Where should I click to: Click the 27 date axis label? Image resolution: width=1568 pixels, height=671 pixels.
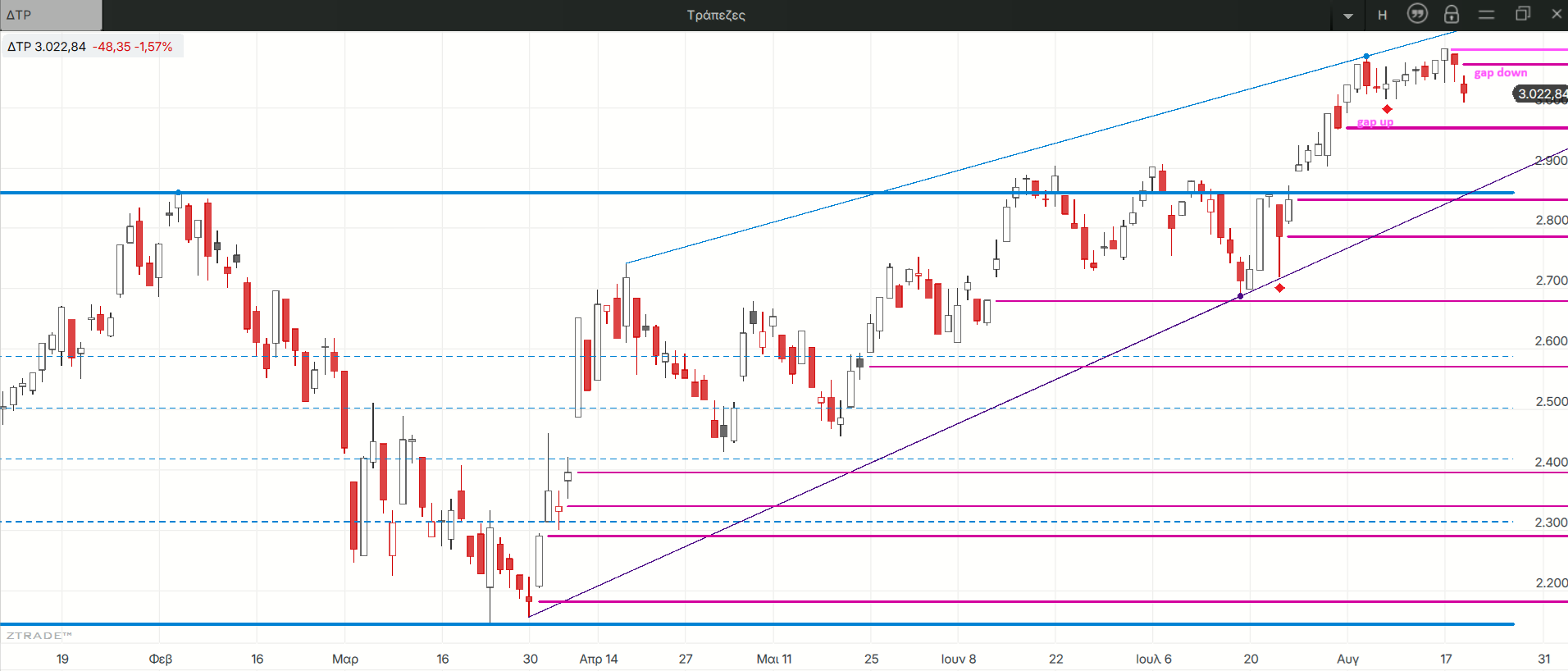[686, 659]
